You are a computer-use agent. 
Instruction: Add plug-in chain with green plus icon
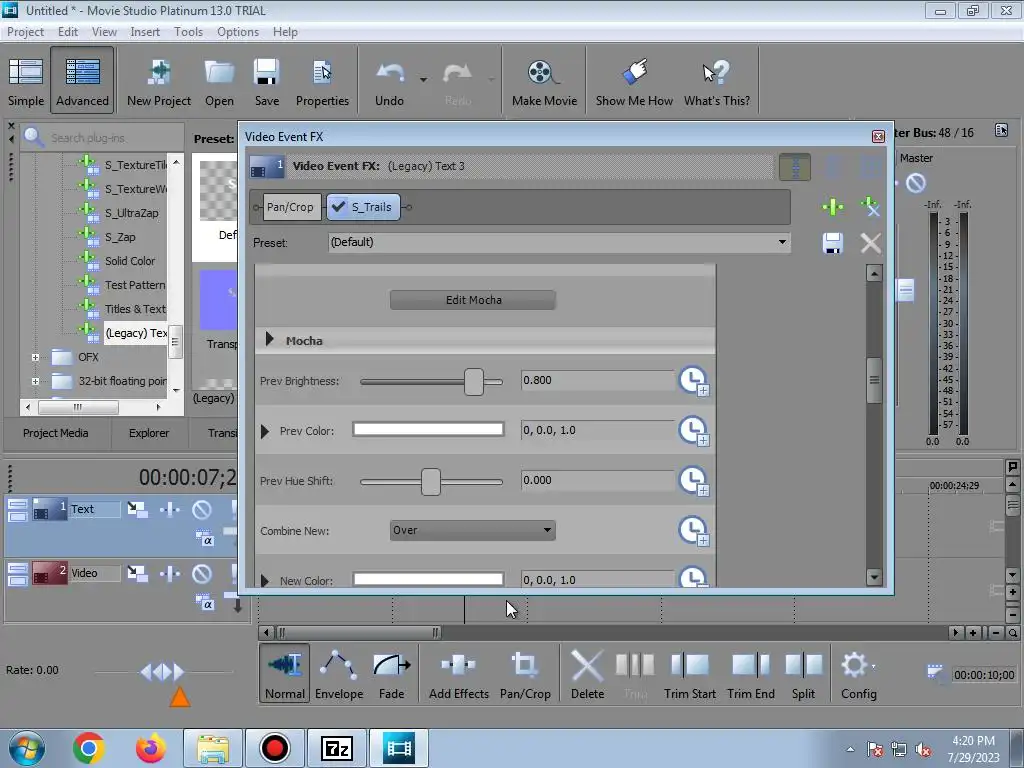(833, 208)
